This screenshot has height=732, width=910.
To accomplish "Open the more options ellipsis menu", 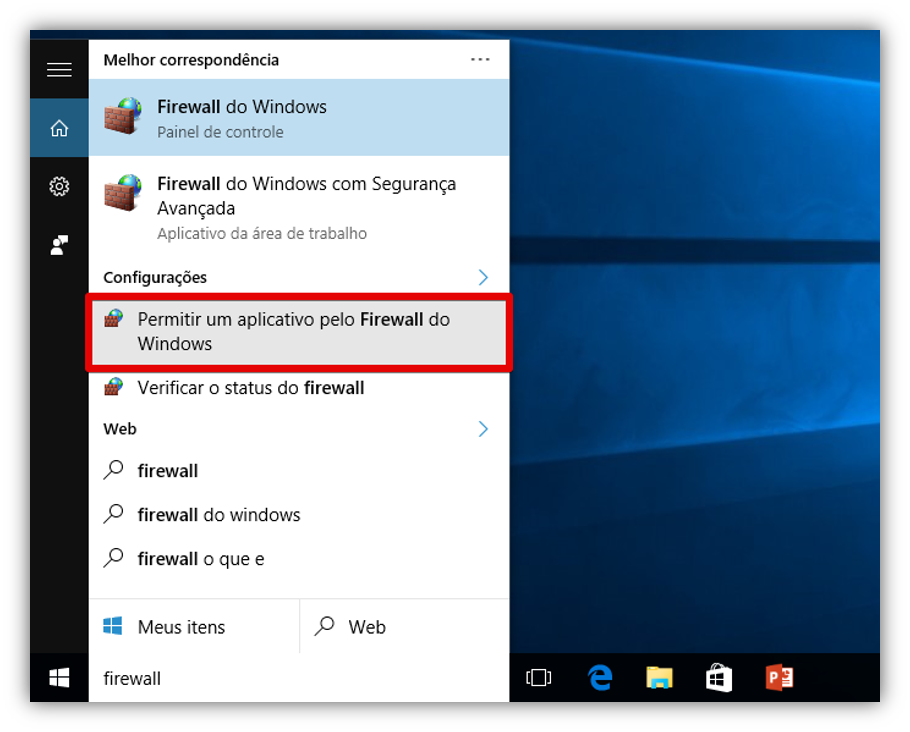I will (480, 59).
